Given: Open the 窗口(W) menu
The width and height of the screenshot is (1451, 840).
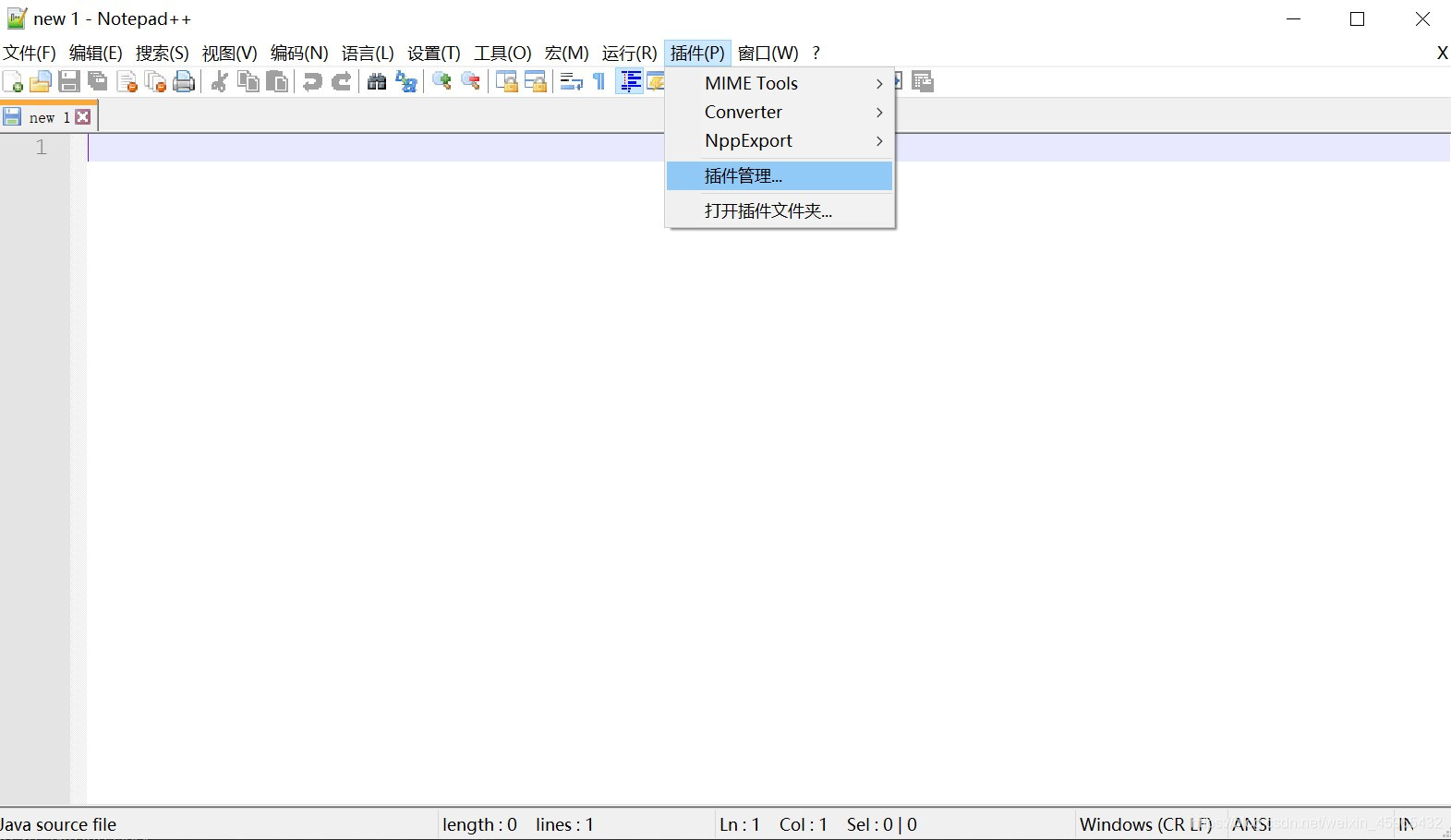Looking at the screenshot, I should pyautogui.click(x=768, y=54).
